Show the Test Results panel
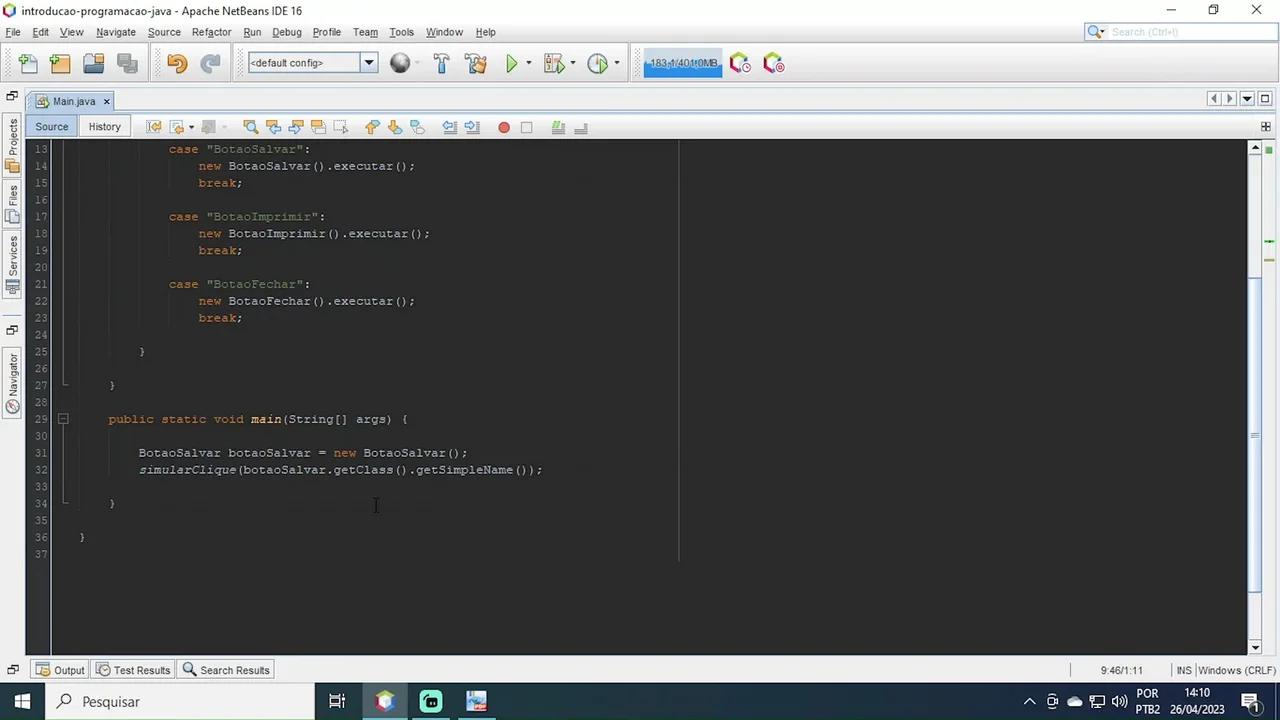 141,670
